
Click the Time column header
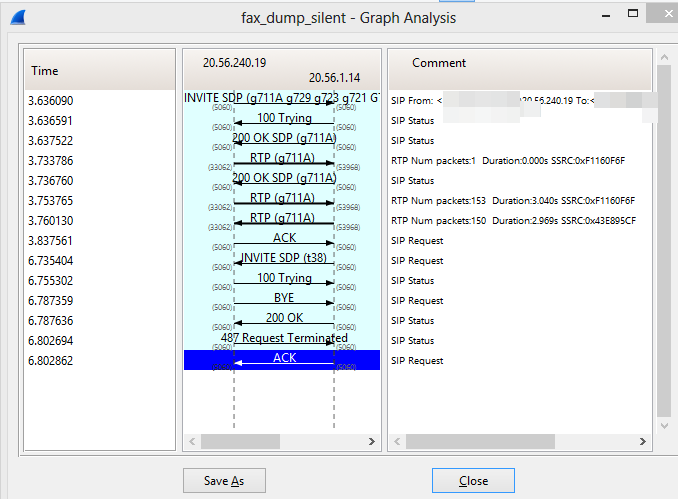click(x=45, y=71)
